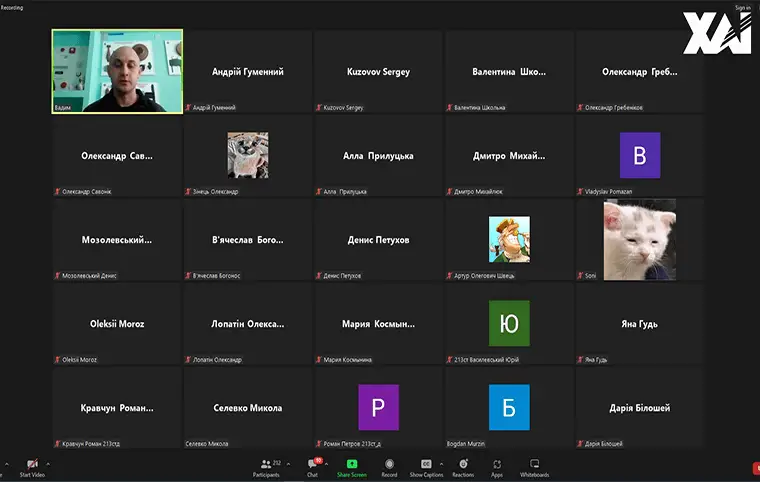Turn on camera with Start Video
760x482 pixels.
(32, 466)
